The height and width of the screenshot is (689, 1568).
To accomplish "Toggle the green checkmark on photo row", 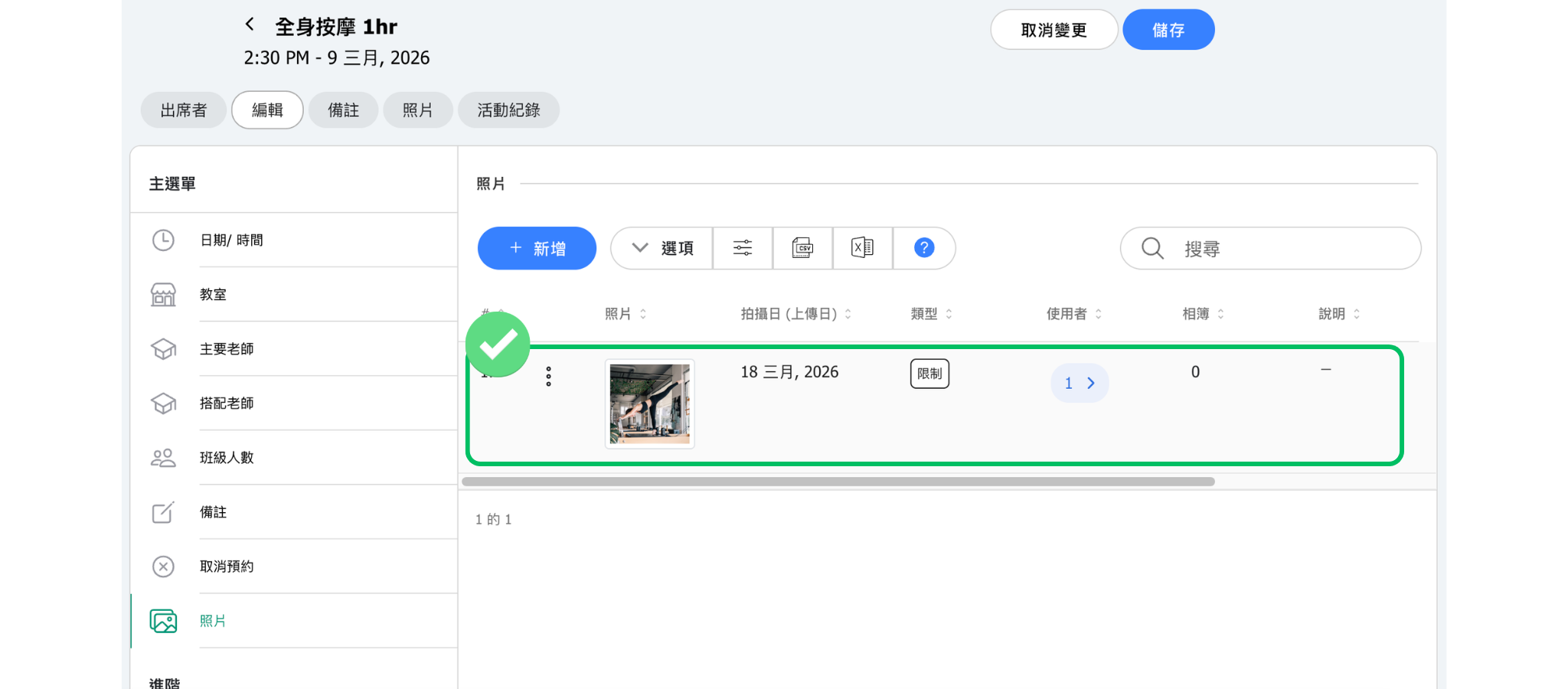I will [498, 344].
